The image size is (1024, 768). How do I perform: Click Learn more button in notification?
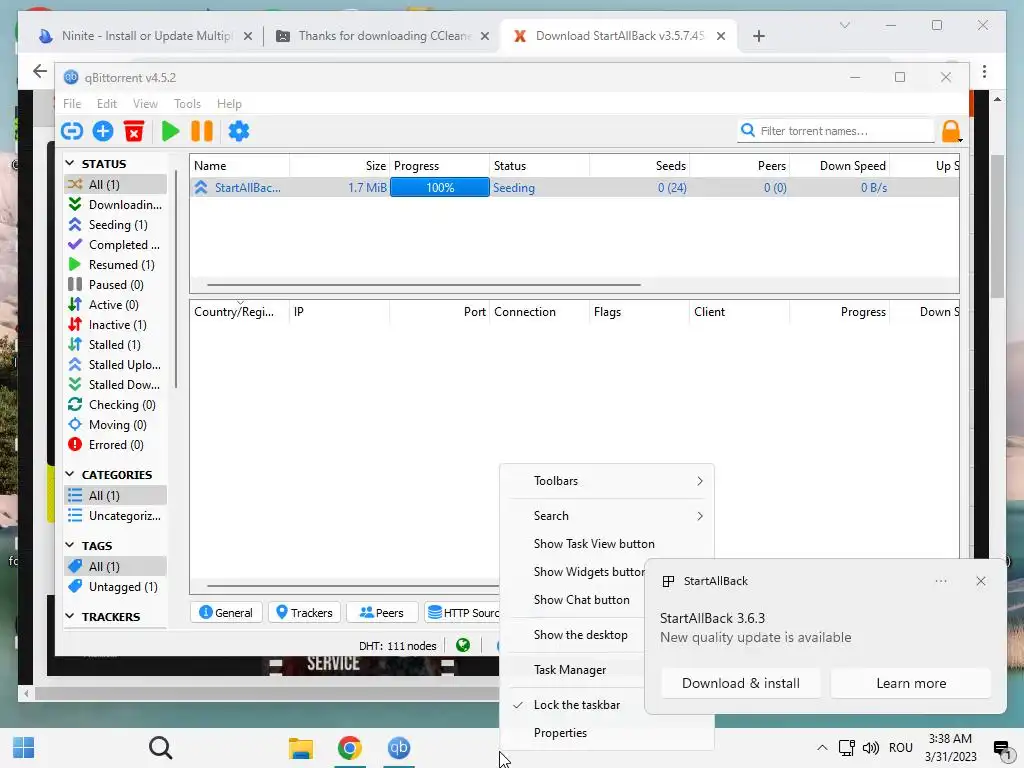tap(911, 683)
